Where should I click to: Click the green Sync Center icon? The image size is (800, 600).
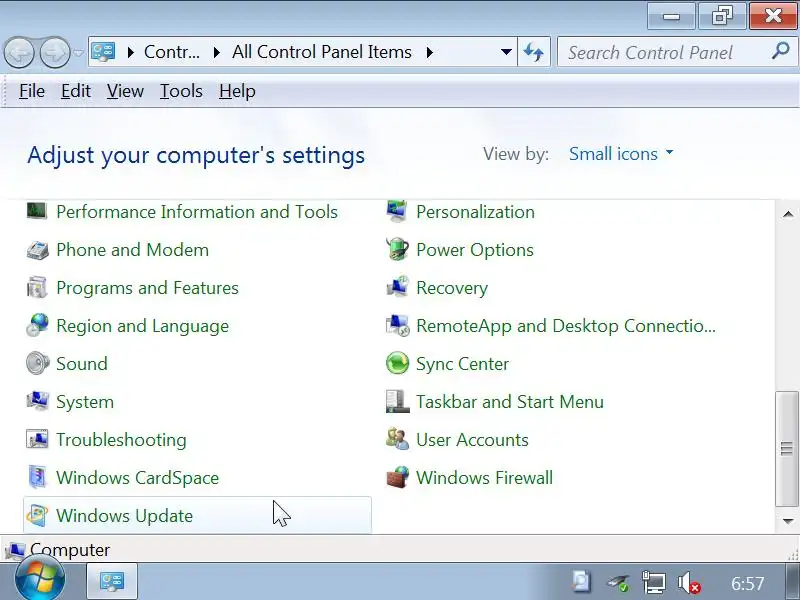(x=397, y=363)
